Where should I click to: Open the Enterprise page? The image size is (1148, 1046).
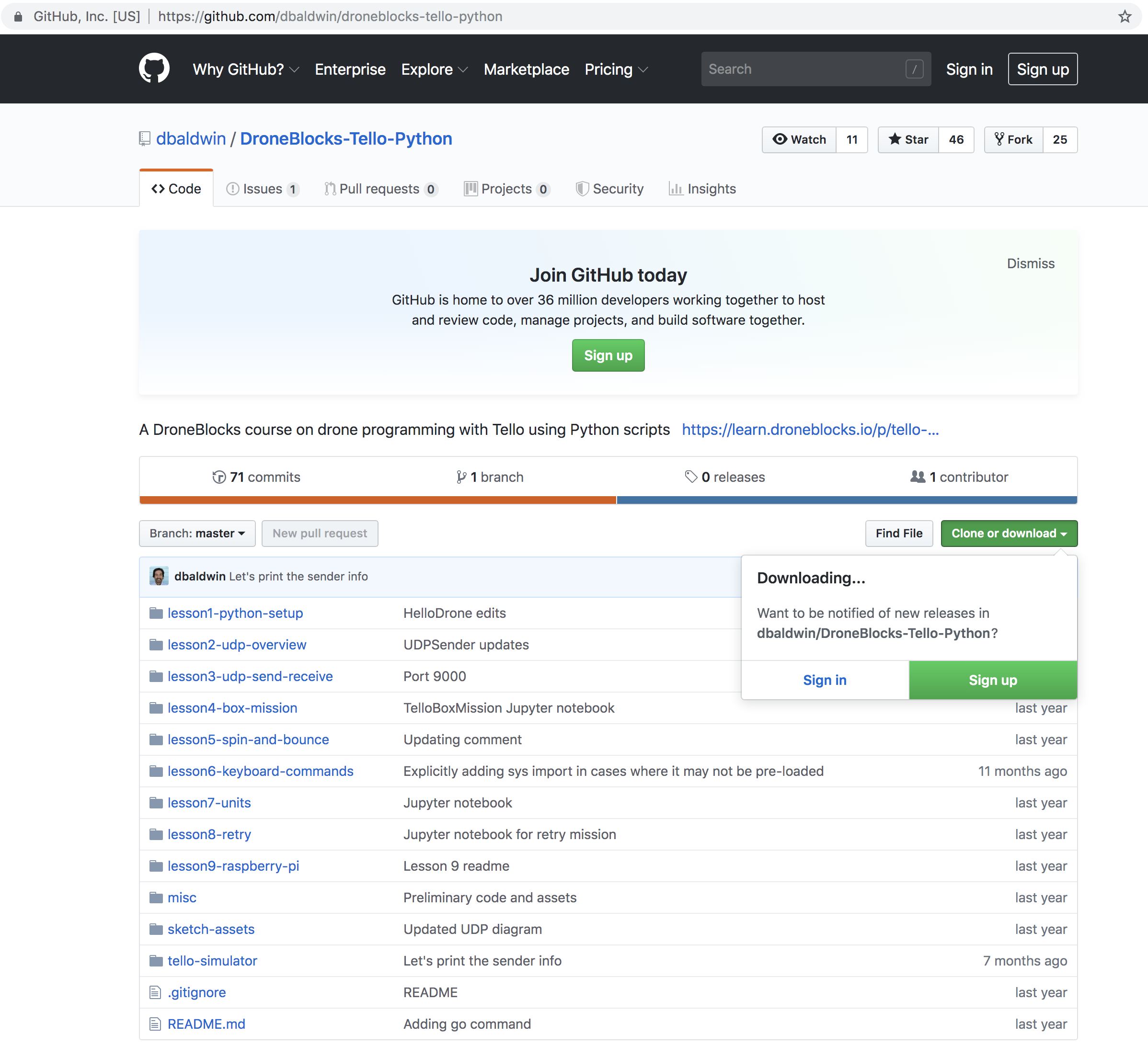[350, 69]
